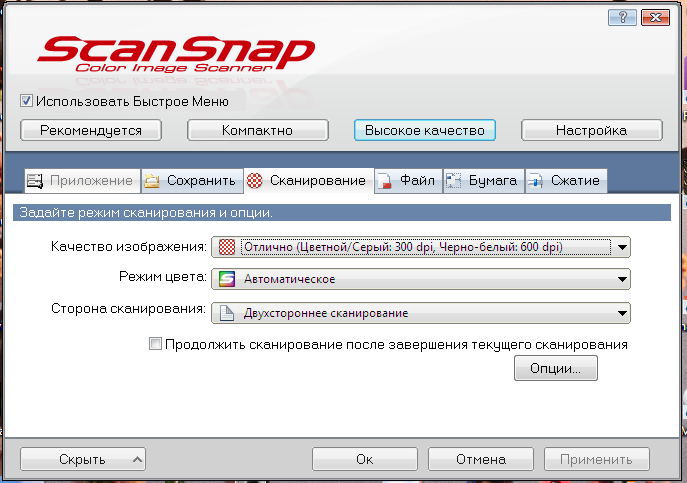Switch to the Бумага tab

point(484,181)
